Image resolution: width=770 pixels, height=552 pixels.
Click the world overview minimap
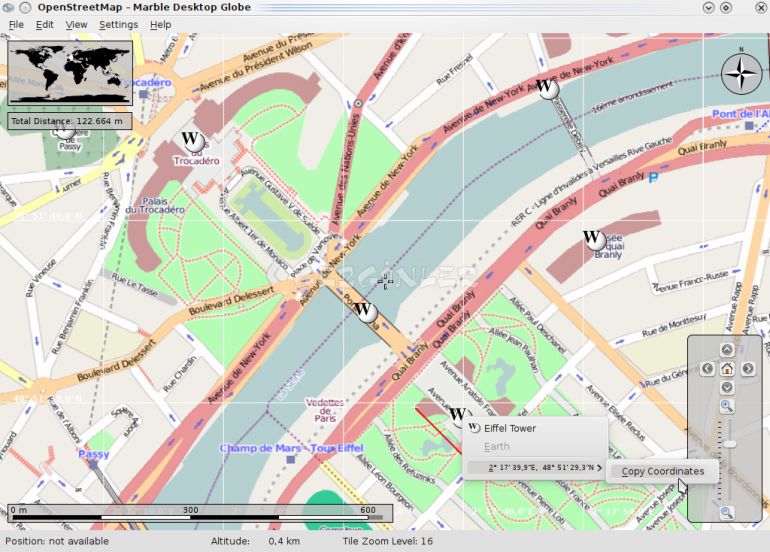[70, 73]
